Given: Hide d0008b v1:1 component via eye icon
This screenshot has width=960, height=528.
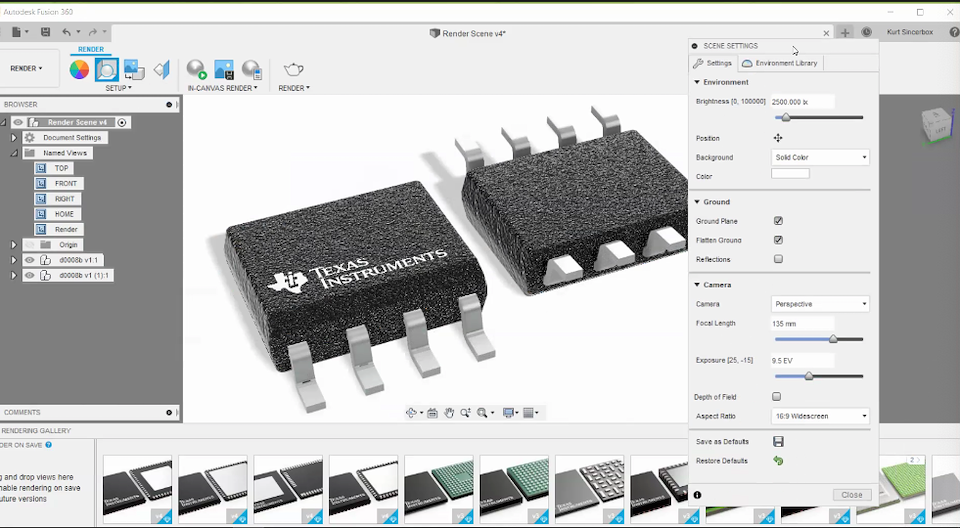Looking at the screenshot, I should click(x=30, y=260).
